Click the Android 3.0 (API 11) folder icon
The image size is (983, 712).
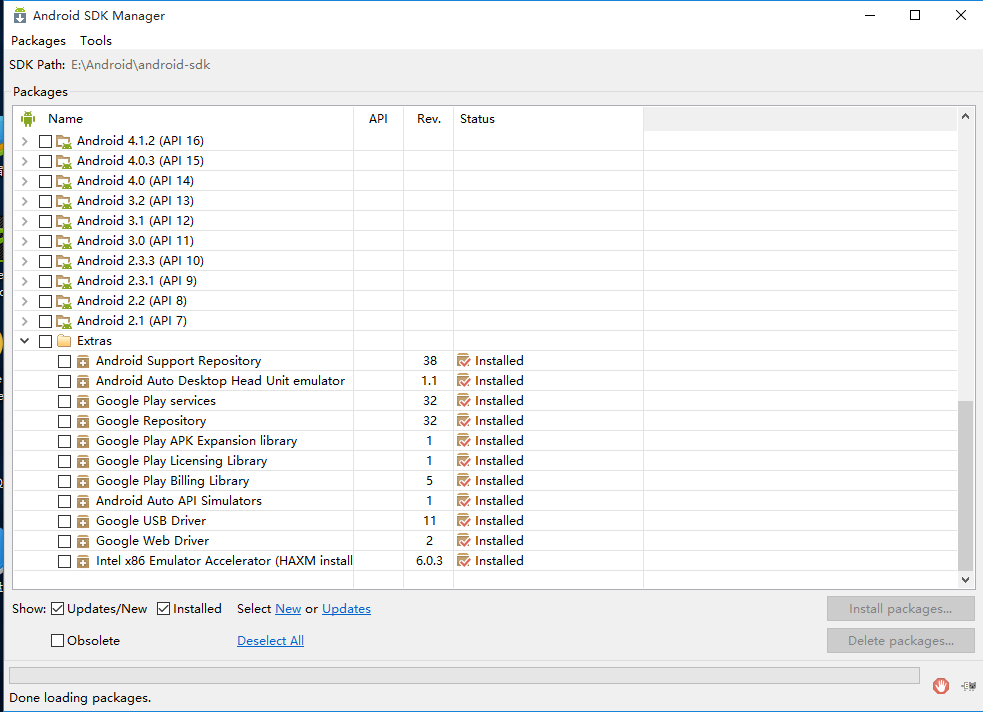point(63,242)
